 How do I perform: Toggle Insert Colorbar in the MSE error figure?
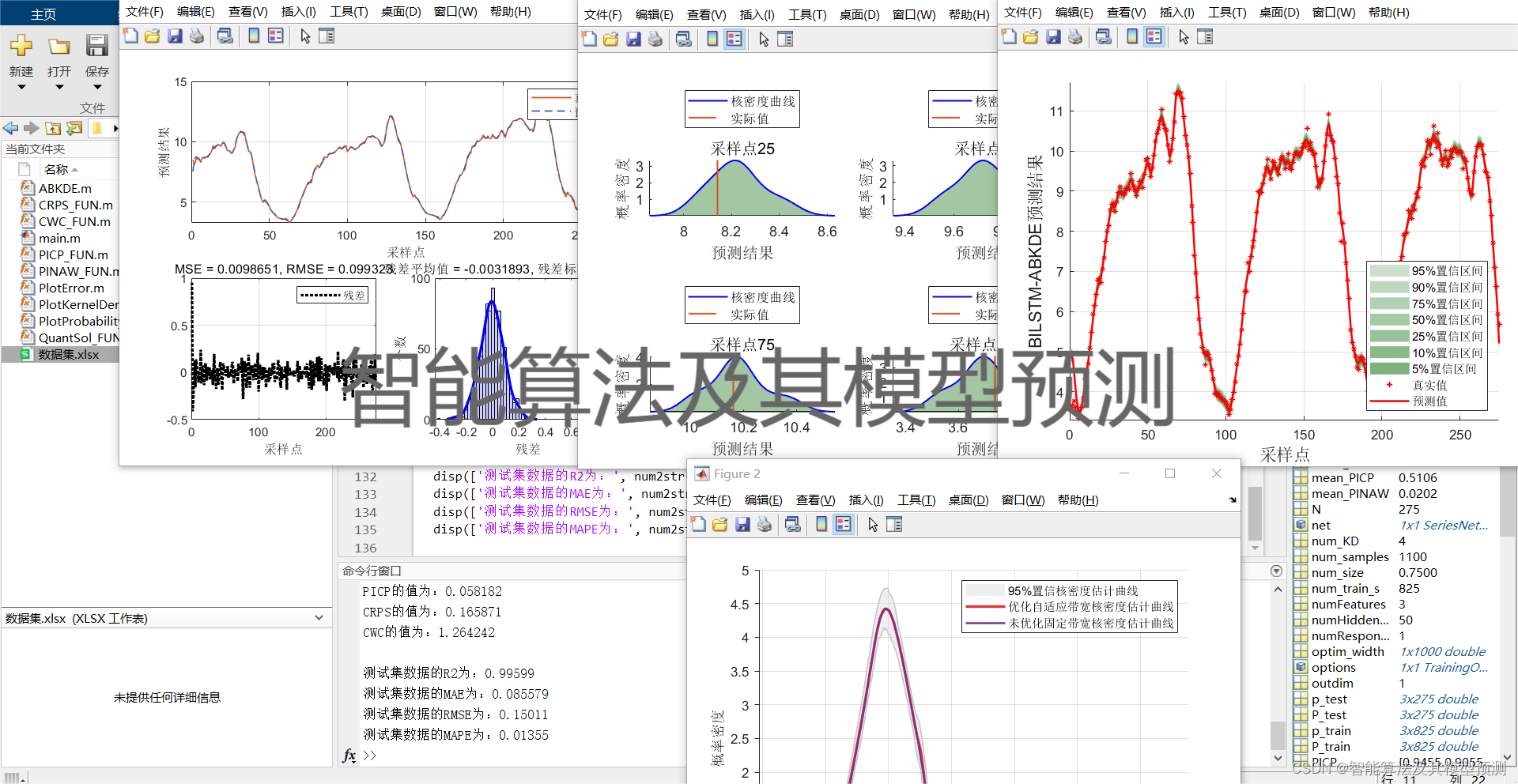[x=254, y=36]
